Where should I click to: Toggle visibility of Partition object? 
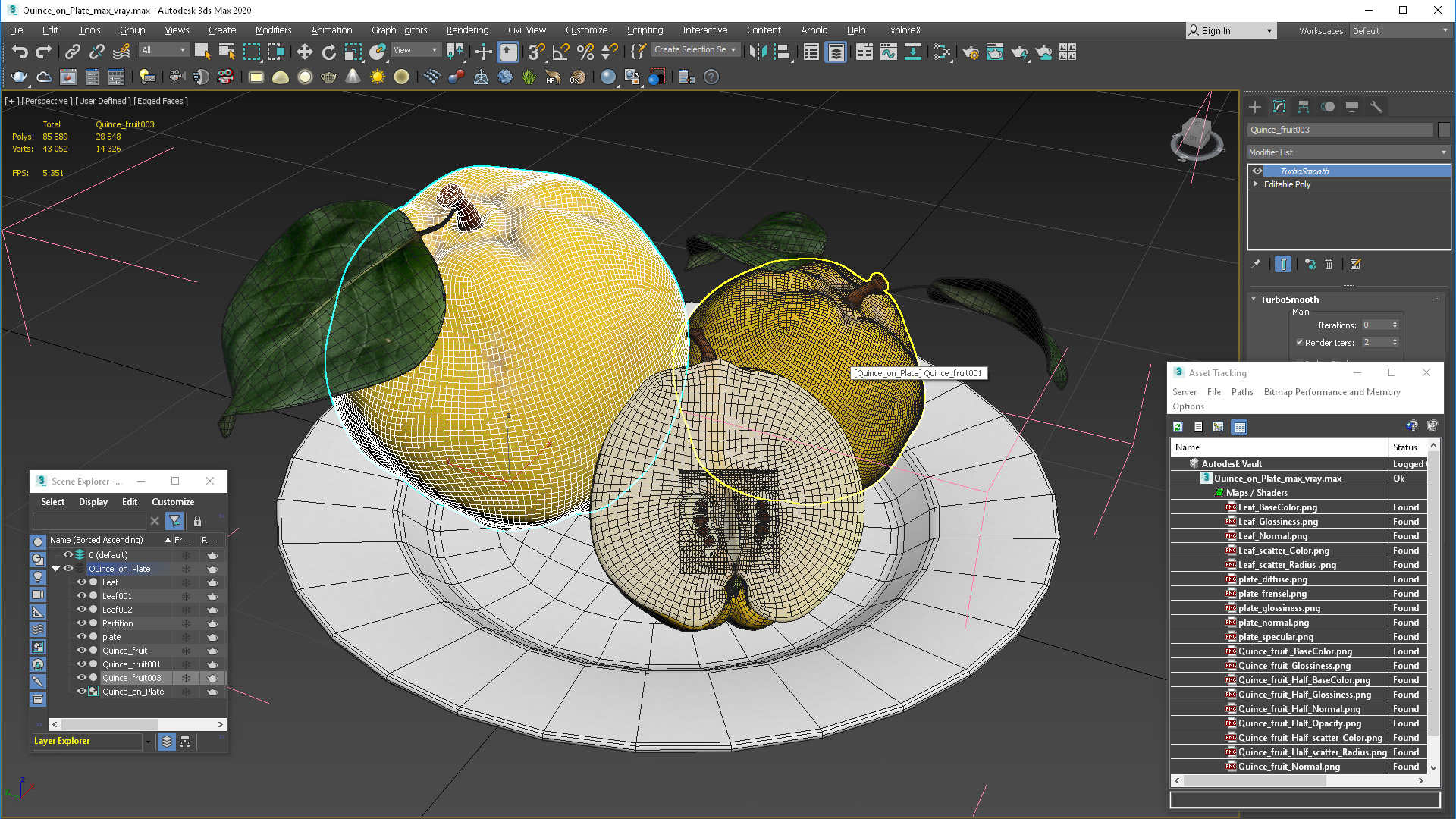(x=81, y=623)
